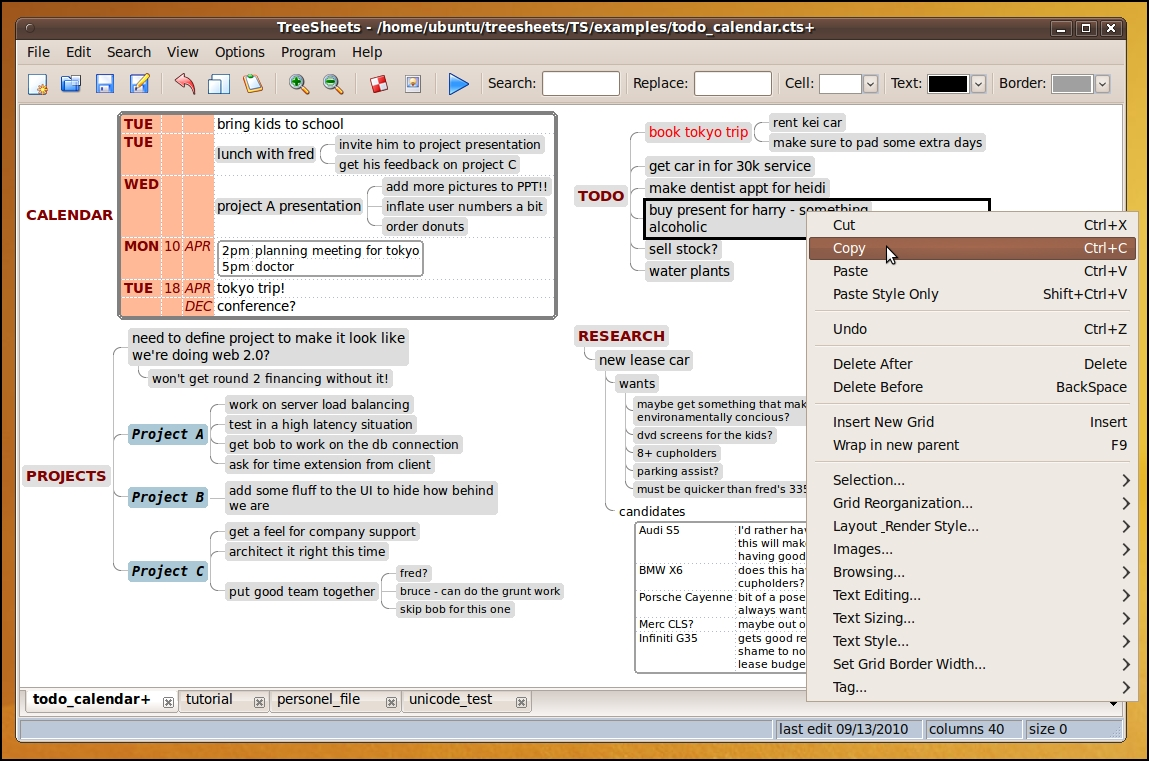Expand the Browsing... submenu
The image size is (1149, 761).
(973, 572)
